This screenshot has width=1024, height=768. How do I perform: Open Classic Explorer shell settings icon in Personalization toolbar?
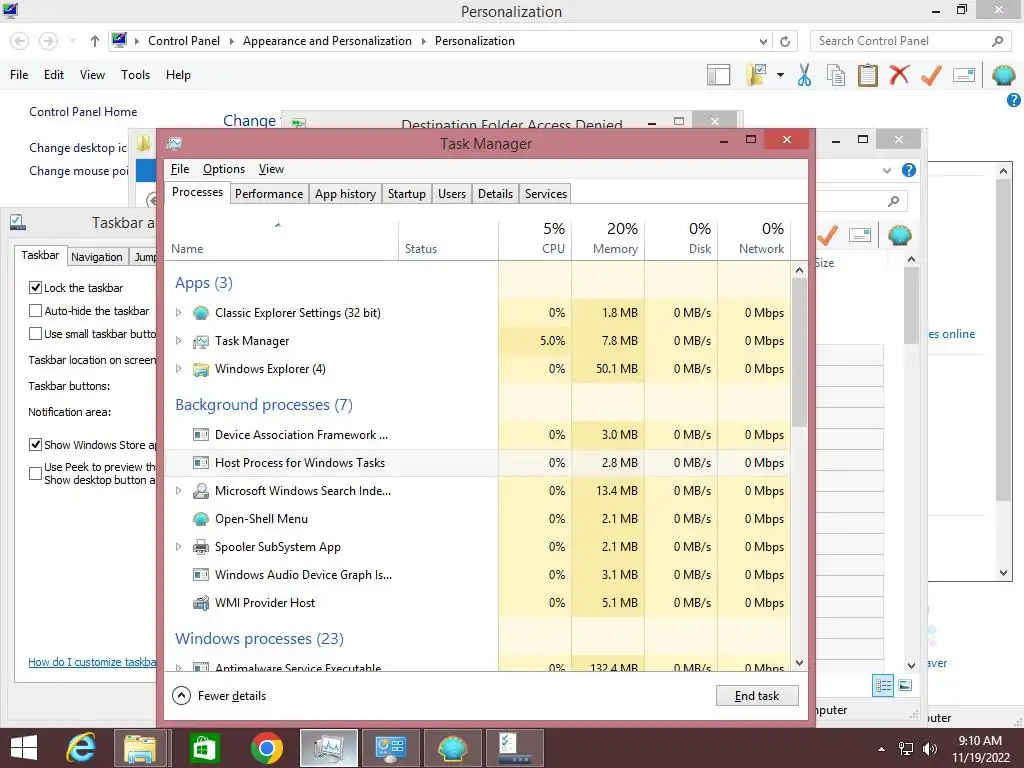tap(1003, 75)
